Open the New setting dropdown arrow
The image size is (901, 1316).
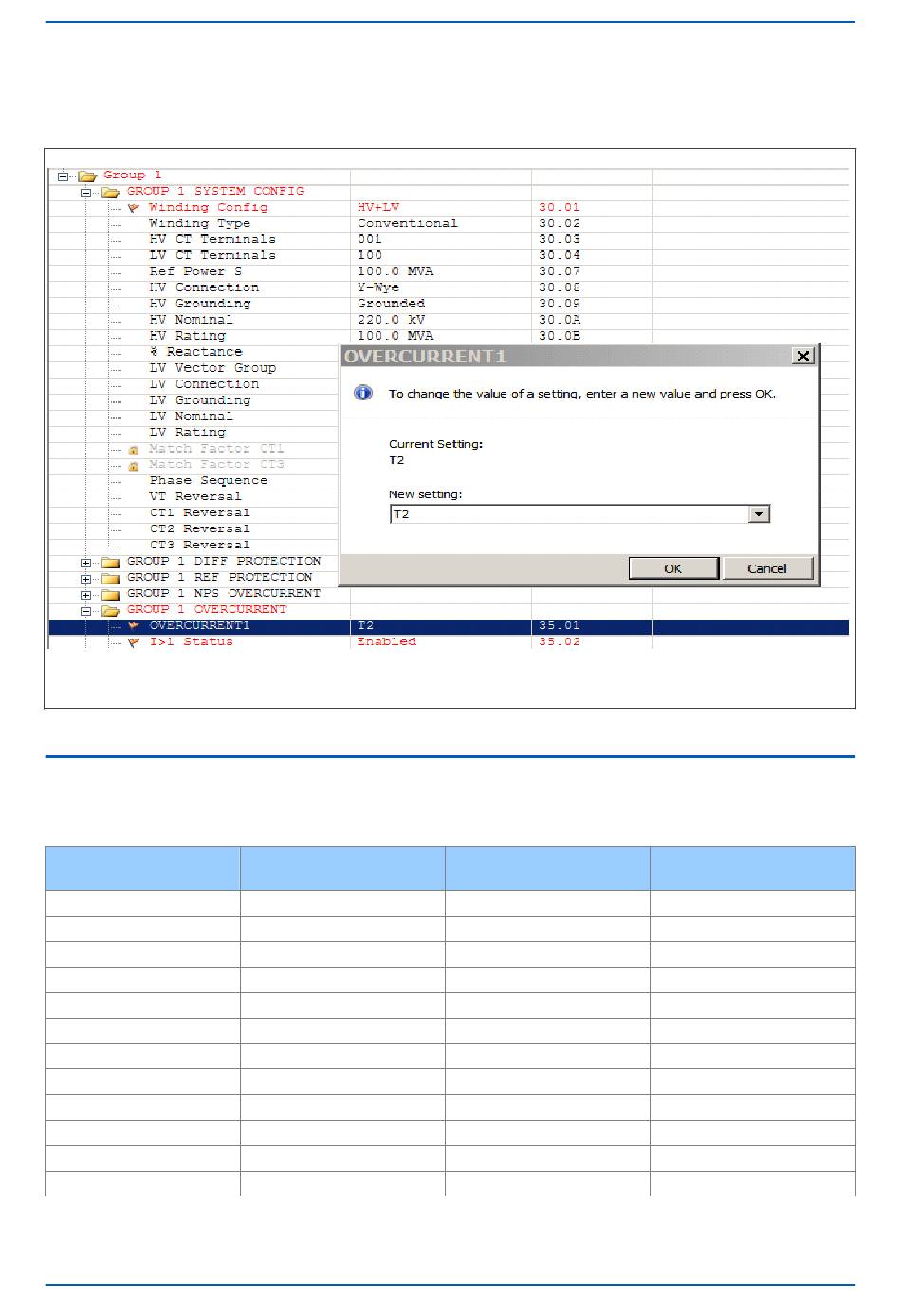point(759,514)
